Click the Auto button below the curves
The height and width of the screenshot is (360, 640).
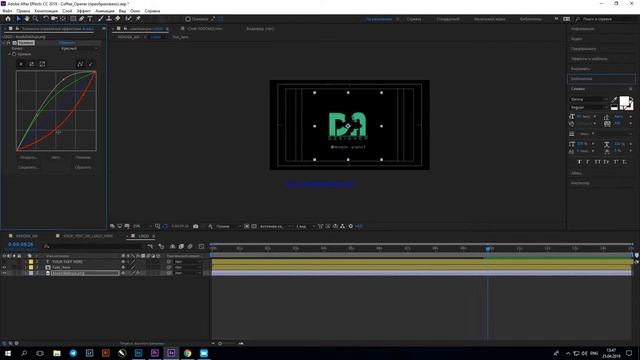coord(56,158)
